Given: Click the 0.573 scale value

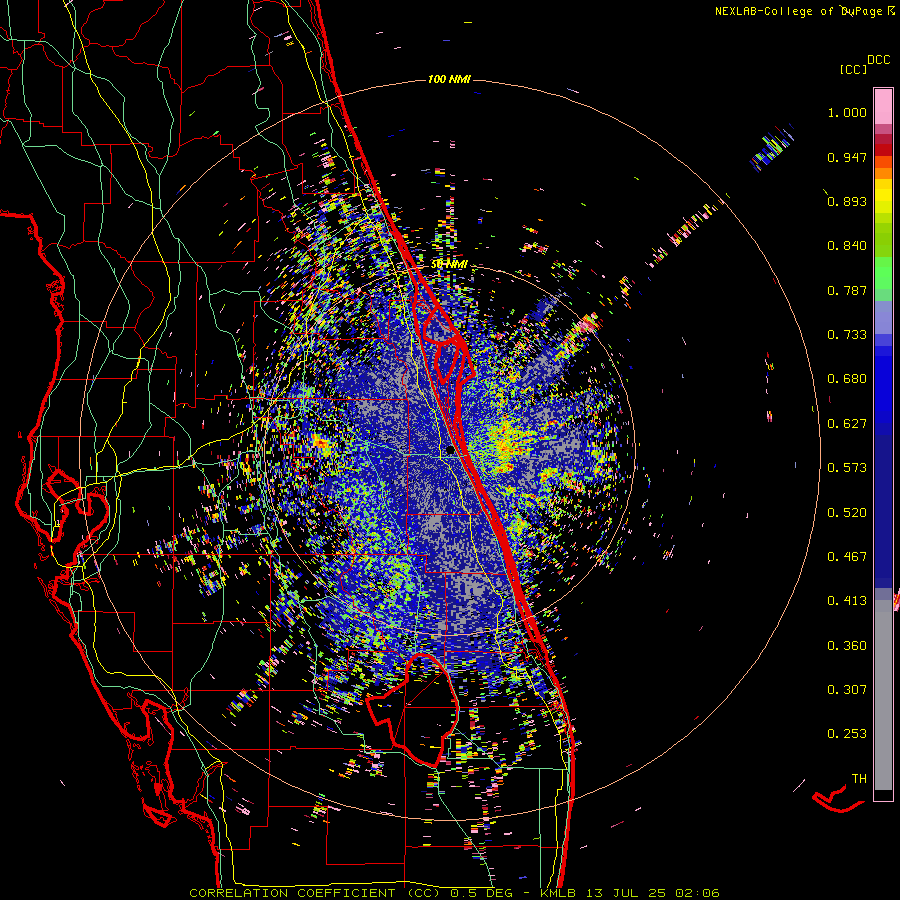Looking at the screenshot, I should (x=847, y=468).
